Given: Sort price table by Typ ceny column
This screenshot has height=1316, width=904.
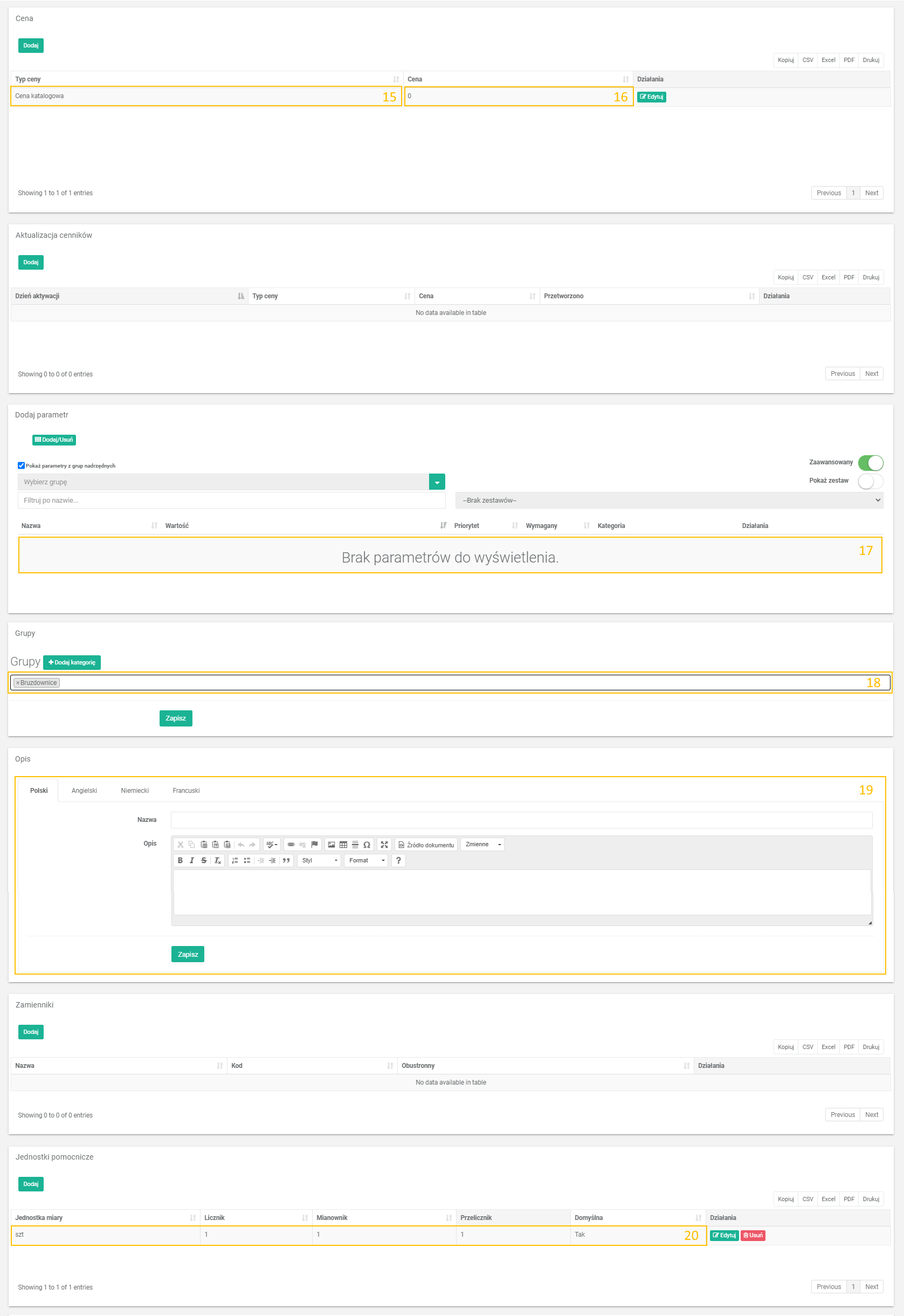Looking at the screenshot, I should click(206, 79).
